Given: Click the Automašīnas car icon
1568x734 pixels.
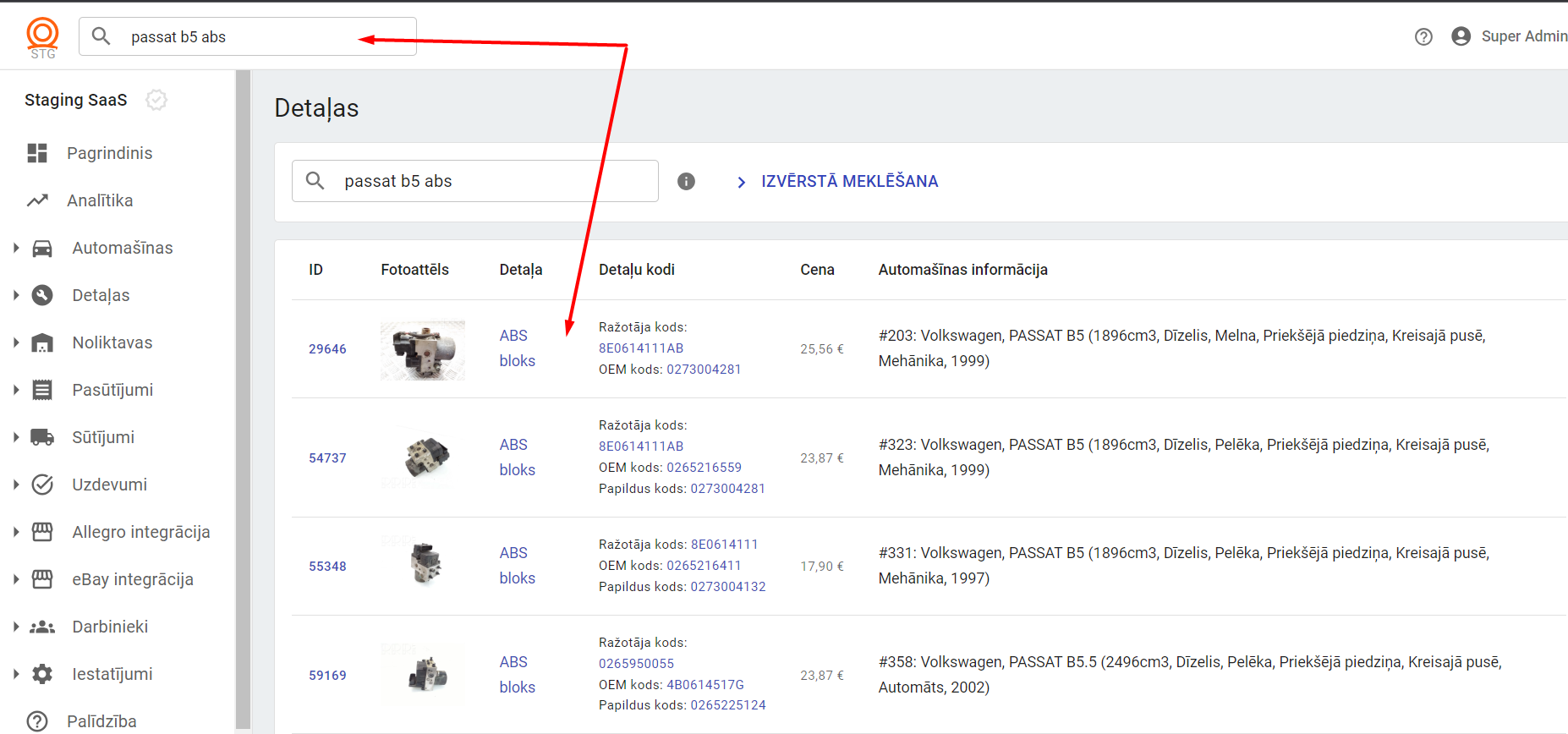Looking at the screenshot, I should pos(42,248).
